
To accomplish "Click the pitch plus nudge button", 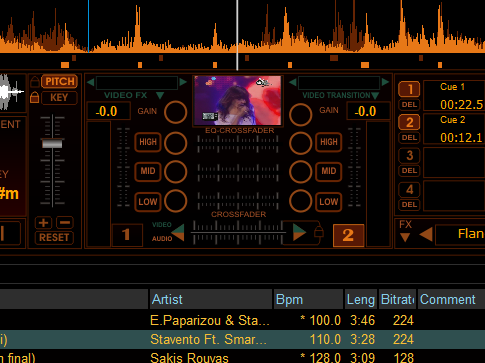I will click(43, 223).
